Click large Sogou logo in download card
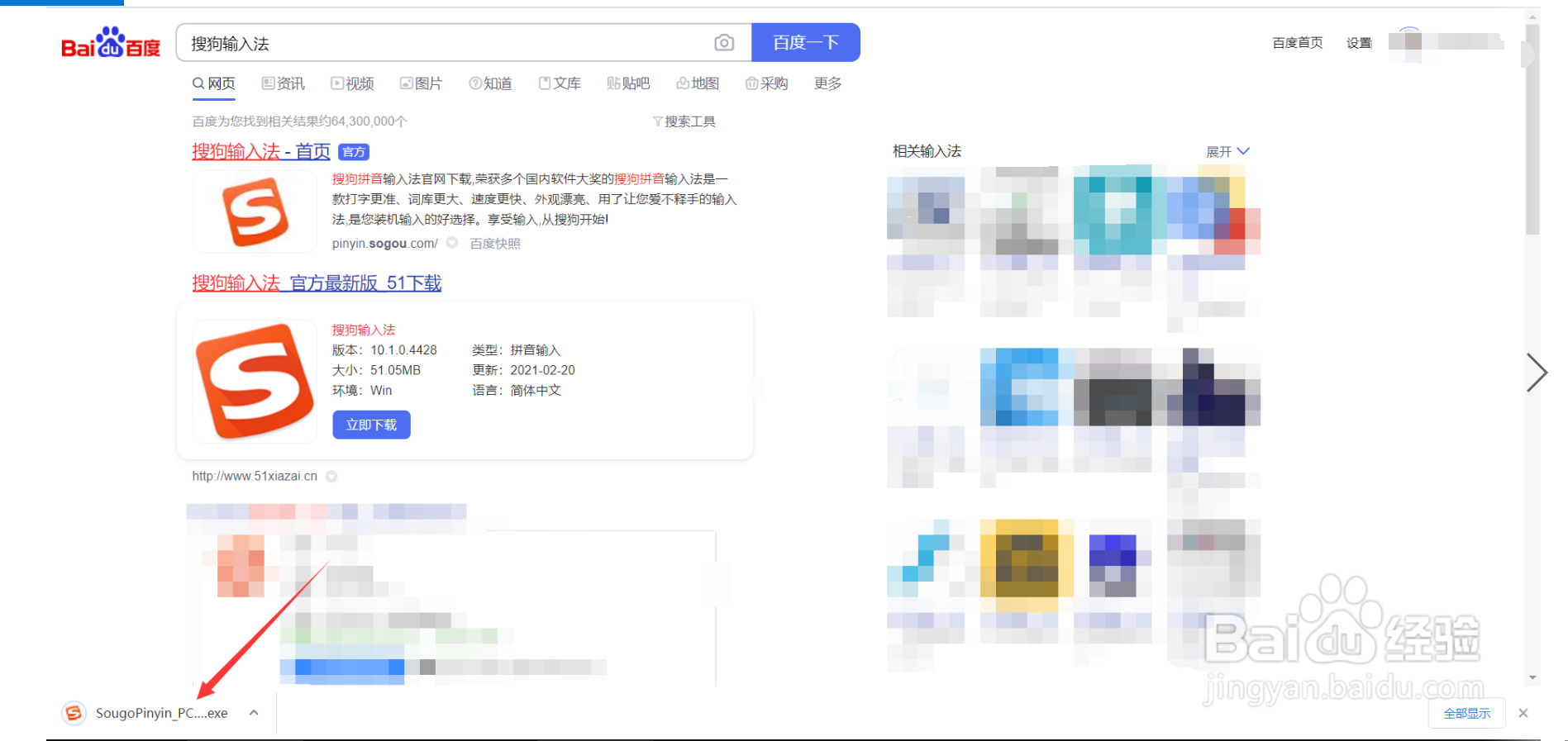The height and width of the screenshot is (741, 1568). 255,382
